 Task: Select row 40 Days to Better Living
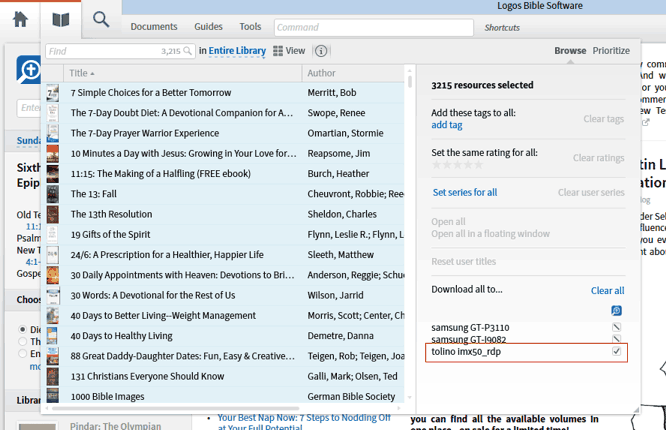click(x=225, y=316)
